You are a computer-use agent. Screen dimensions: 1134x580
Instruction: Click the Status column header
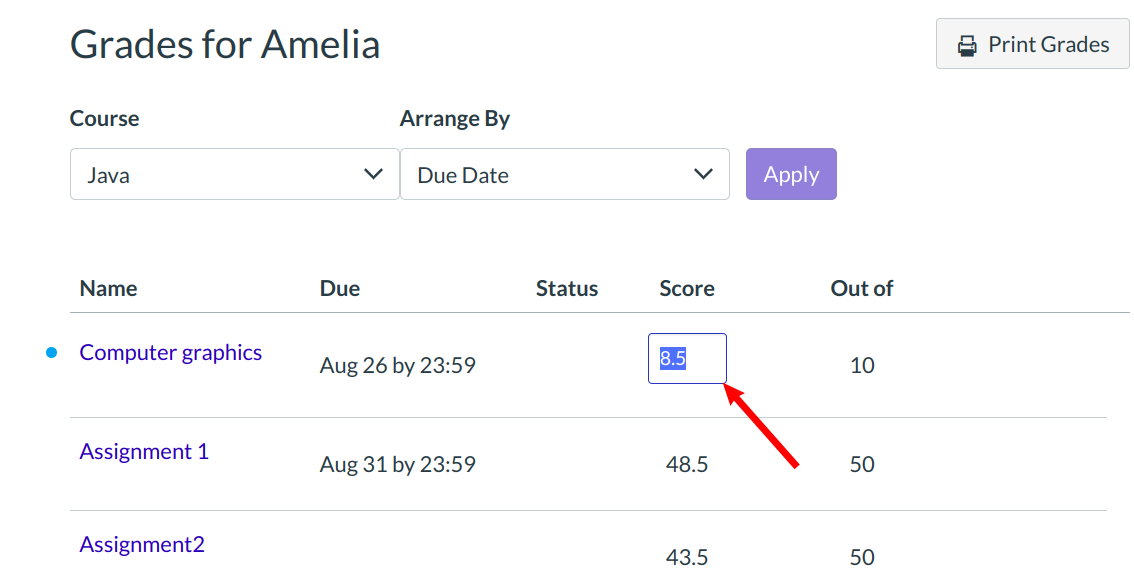566,289
